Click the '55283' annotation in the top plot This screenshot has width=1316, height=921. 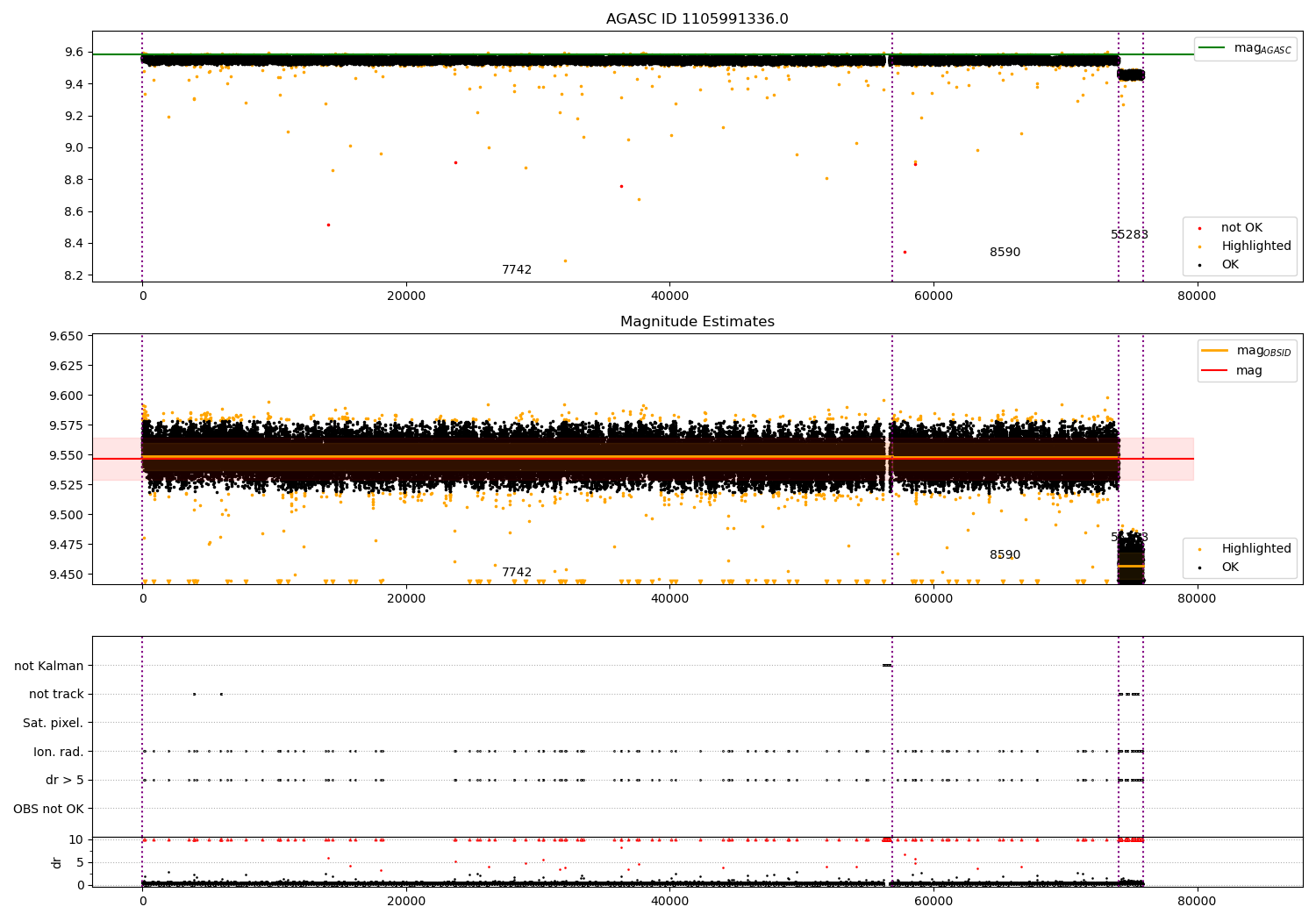(x=1129, y=235)
